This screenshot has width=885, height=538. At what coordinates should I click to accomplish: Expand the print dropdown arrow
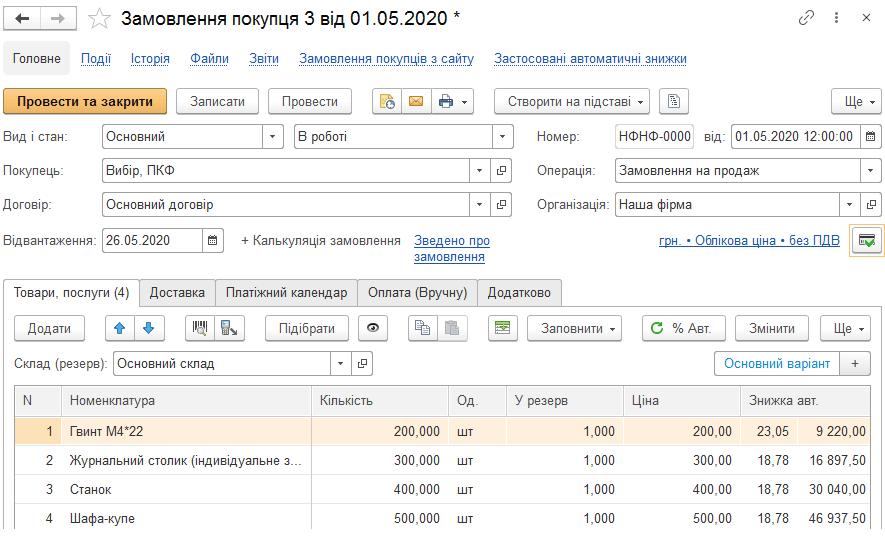(465, 102)
